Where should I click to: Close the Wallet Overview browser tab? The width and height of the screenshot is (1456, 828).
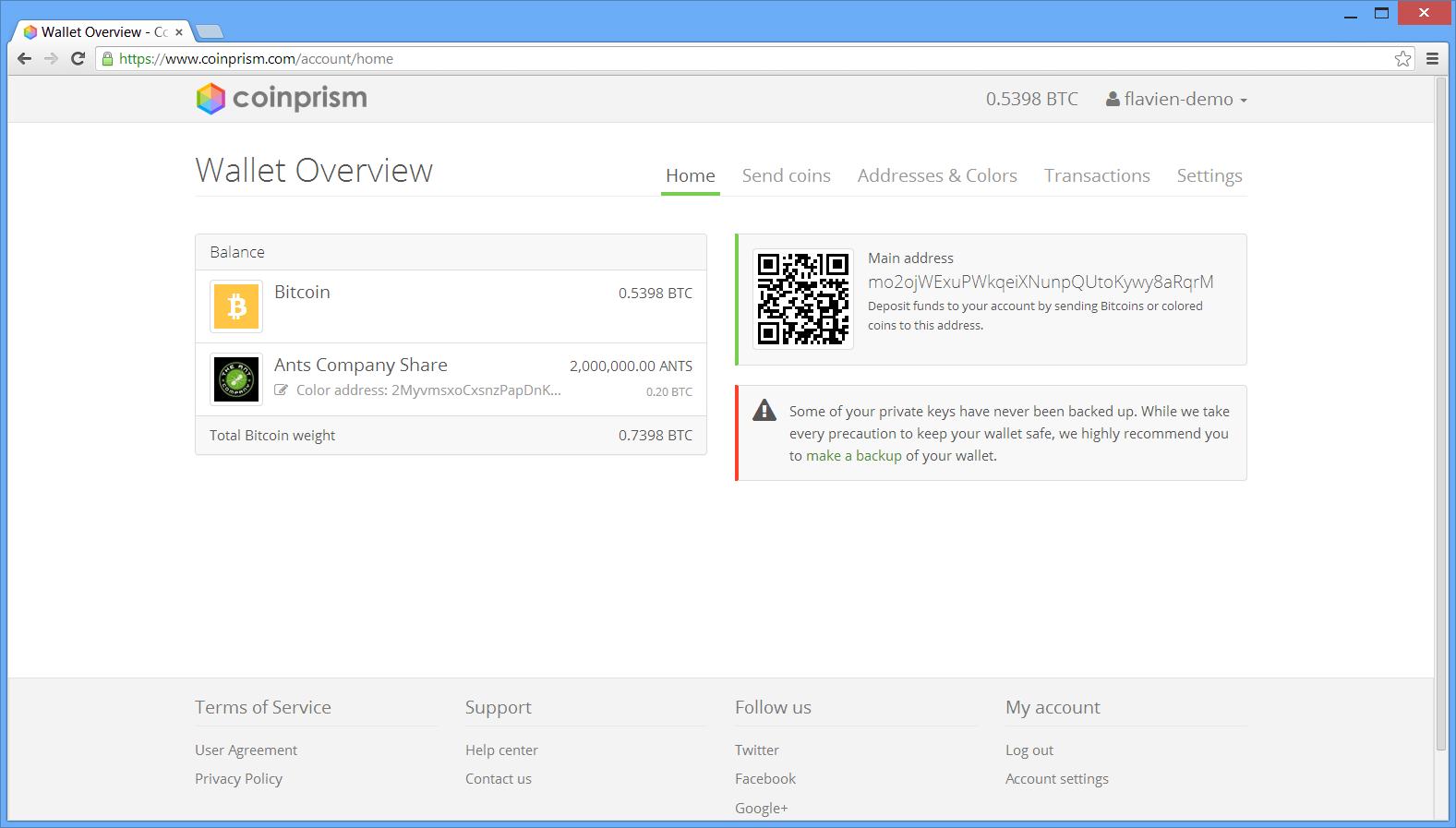click(x=179, y=32)
